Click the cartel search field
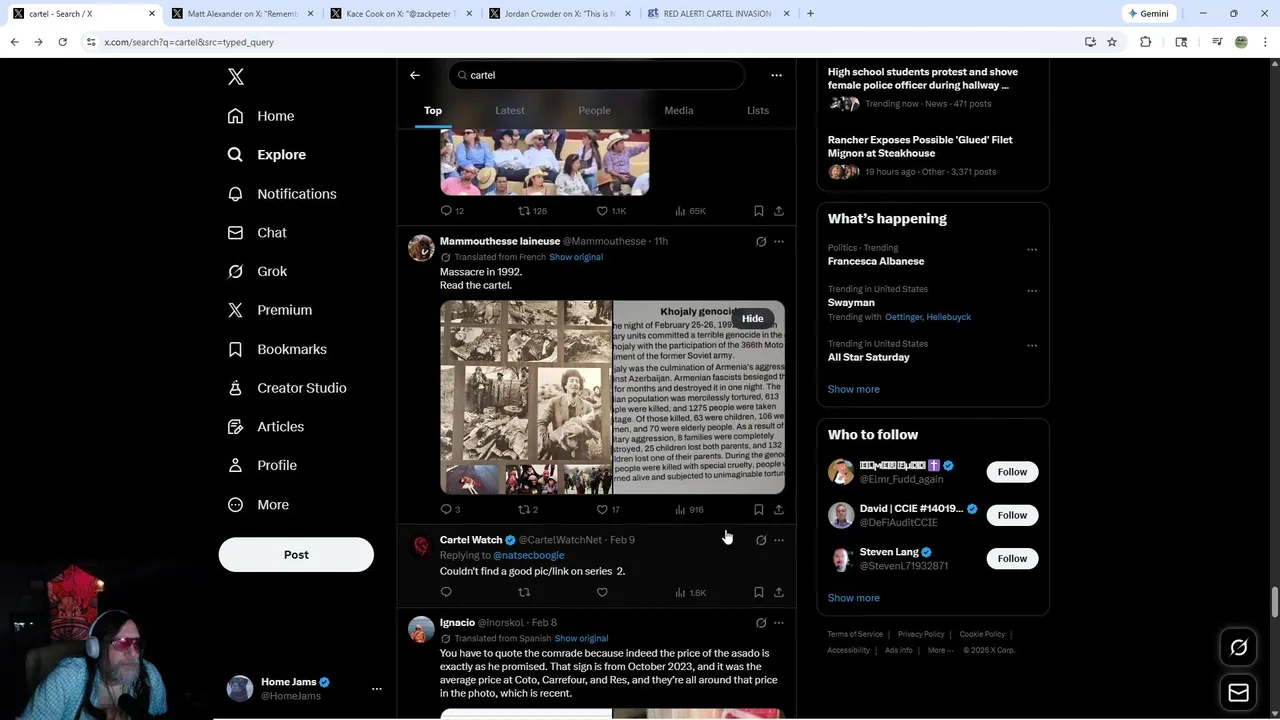This screenshot has width=1280, height=720. (x=597, y=75)
